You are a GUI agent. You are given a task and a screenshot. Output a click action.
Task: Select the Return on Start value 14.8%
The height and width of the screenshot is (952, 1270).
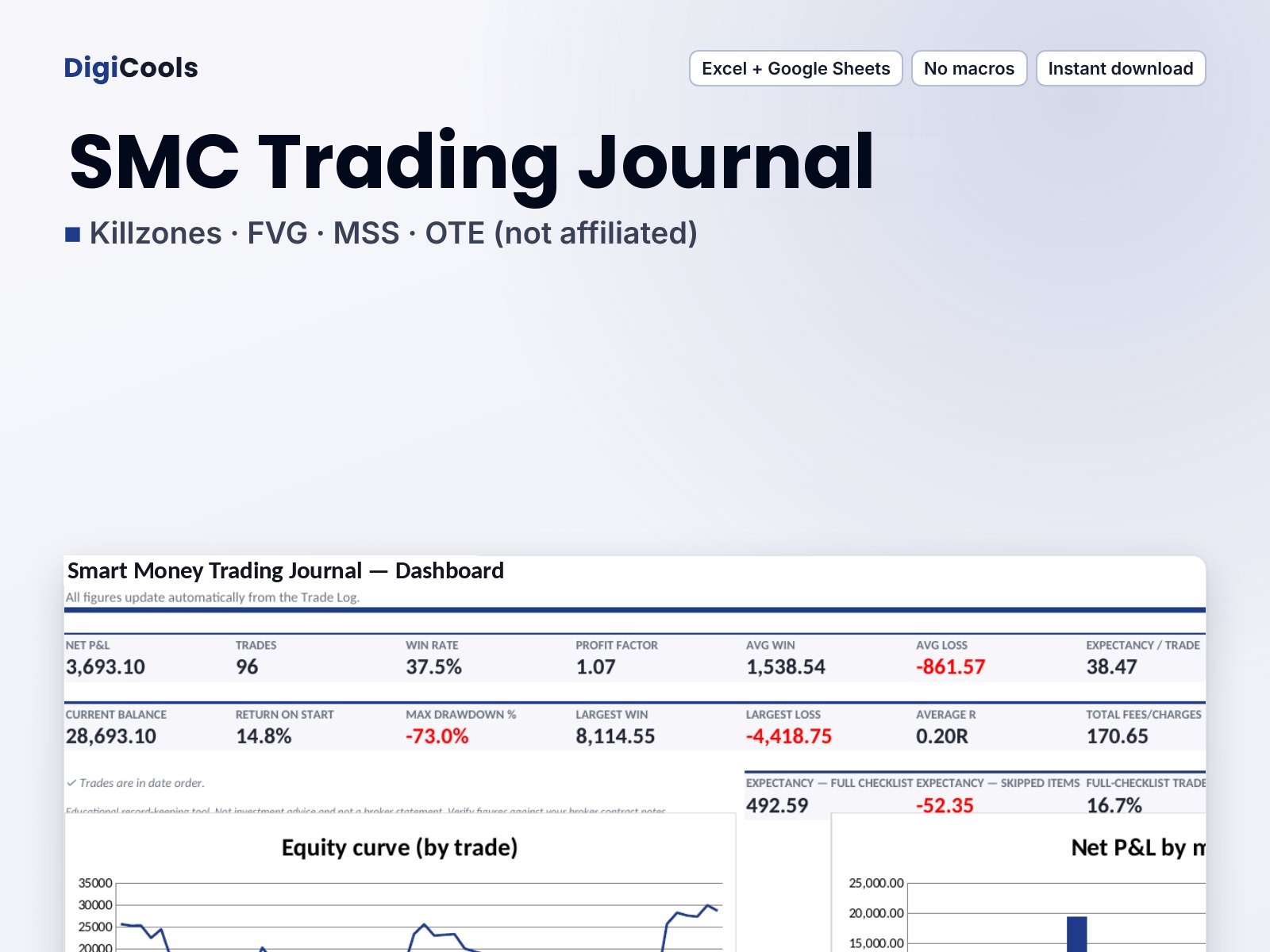coord(264,736)
